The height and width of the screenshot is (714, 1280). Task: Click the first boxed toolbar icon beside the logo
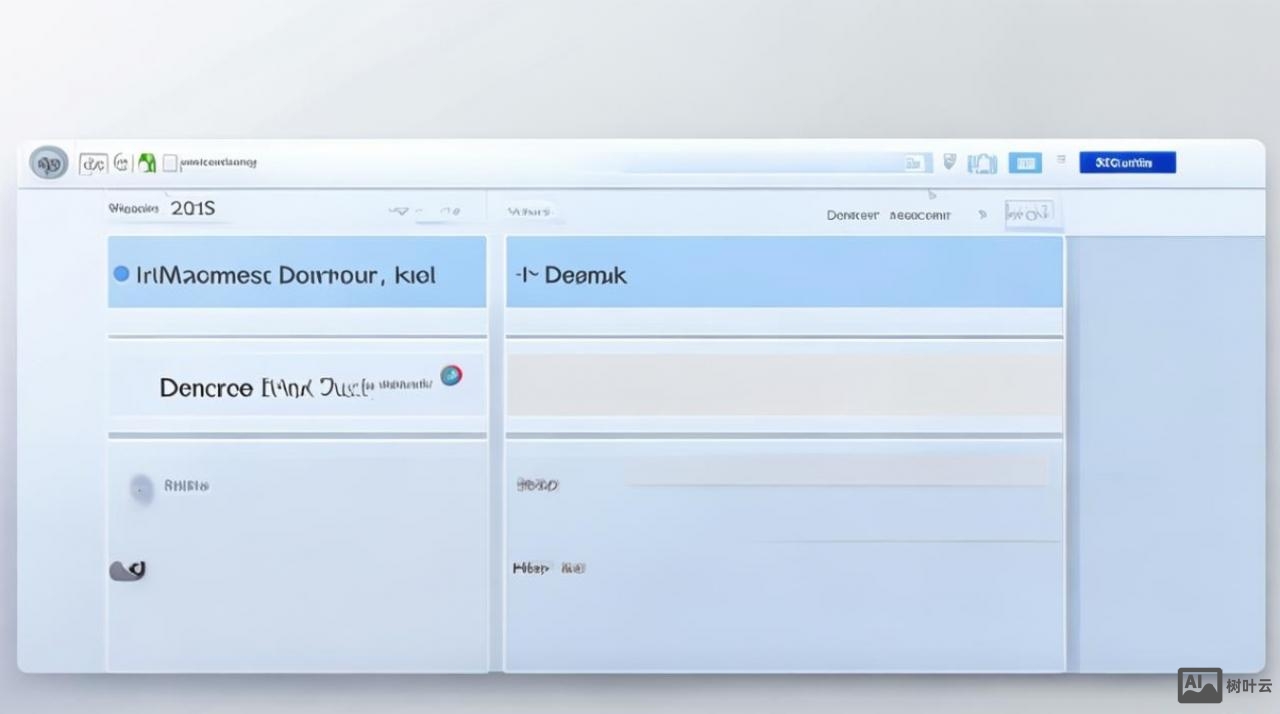(93, 163)
